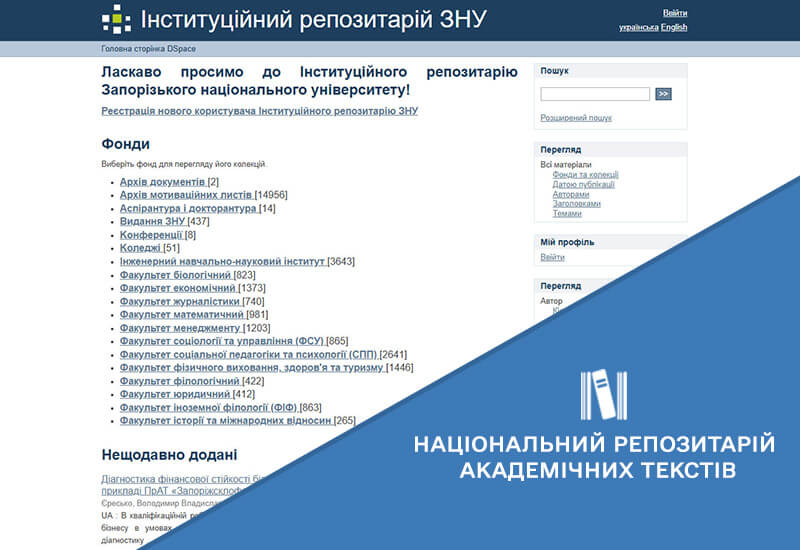Open Факультет математичний community
800x550 pixels.
[x=182, y=314]
